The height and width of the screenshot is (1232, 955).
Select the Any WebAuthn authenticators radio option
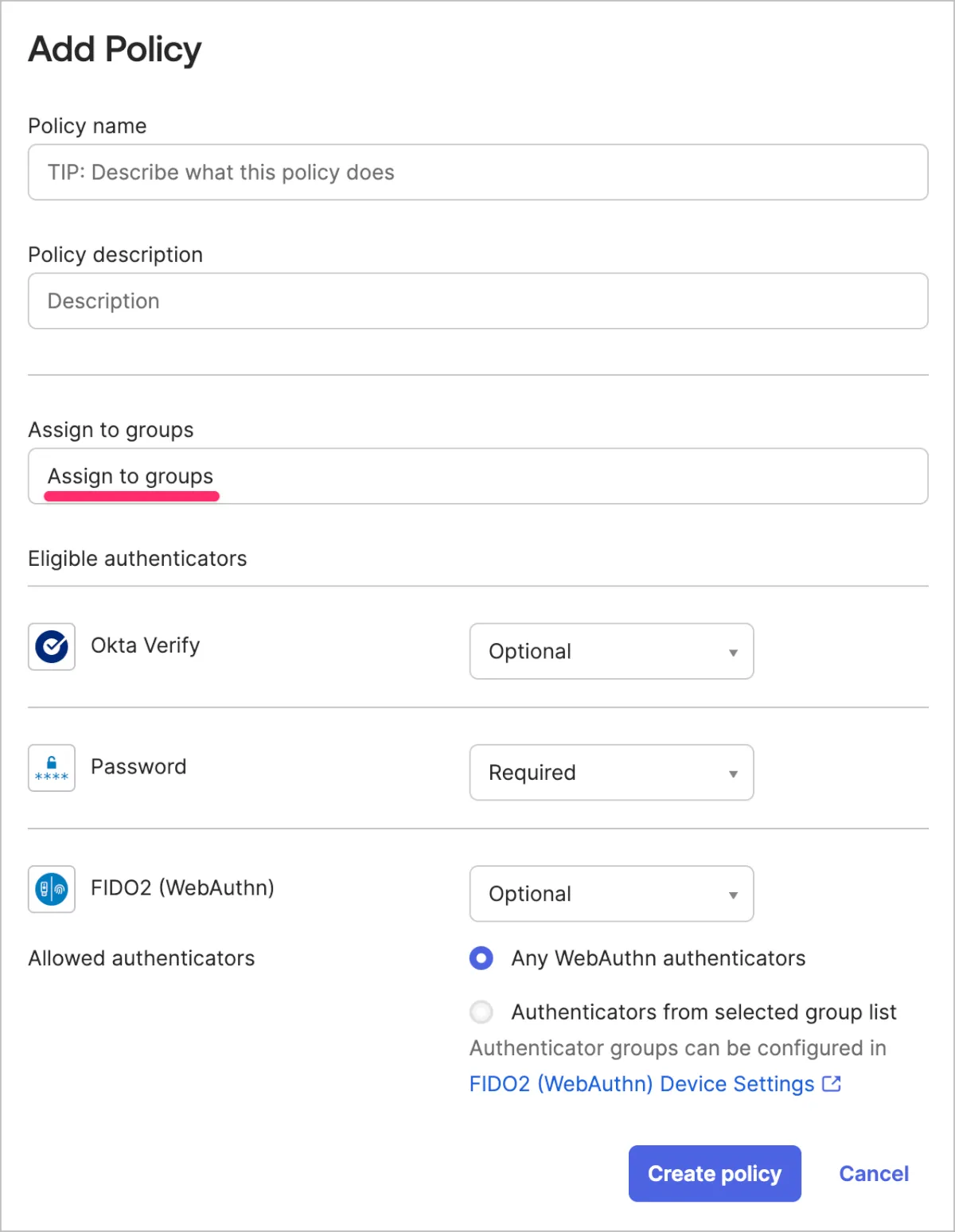[481, 958]
